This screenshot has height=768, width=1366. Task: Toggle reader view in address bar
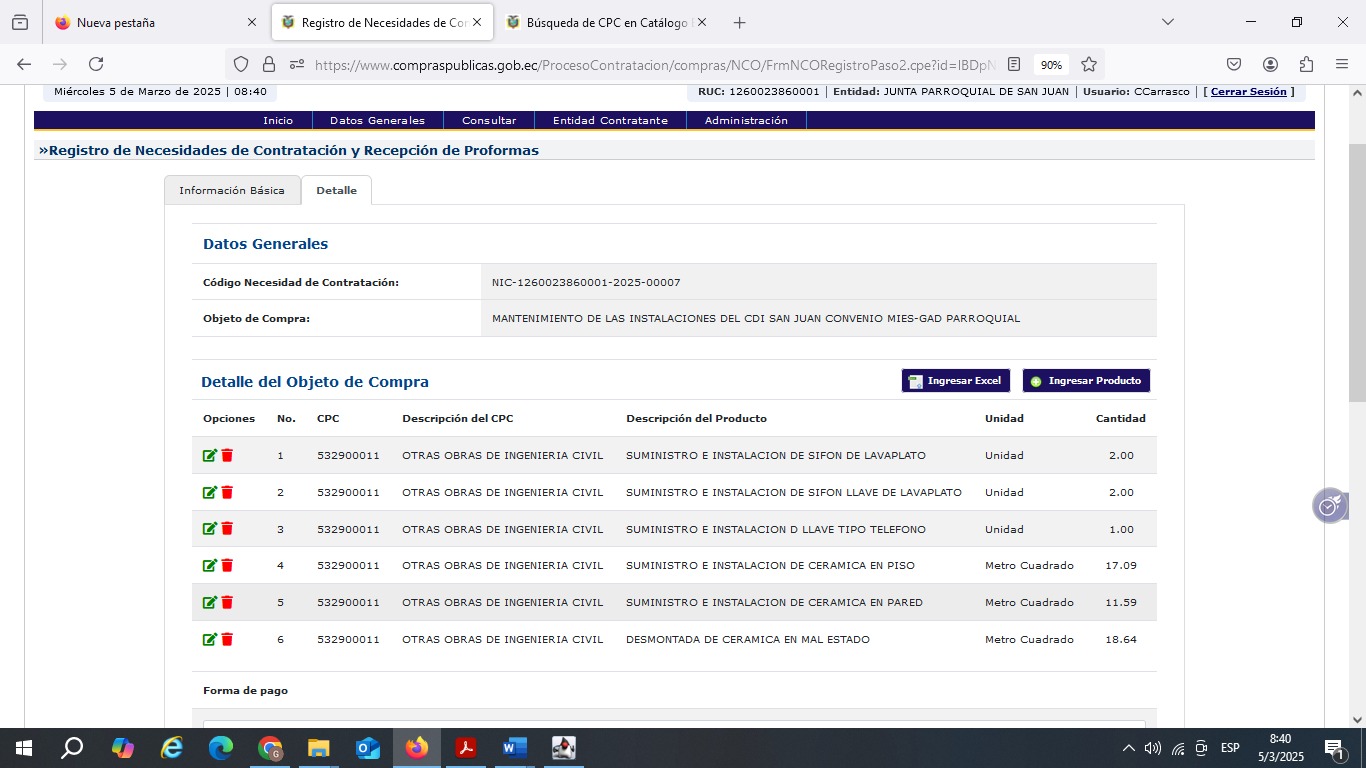pyautogui.click(x=1014, y=64)
